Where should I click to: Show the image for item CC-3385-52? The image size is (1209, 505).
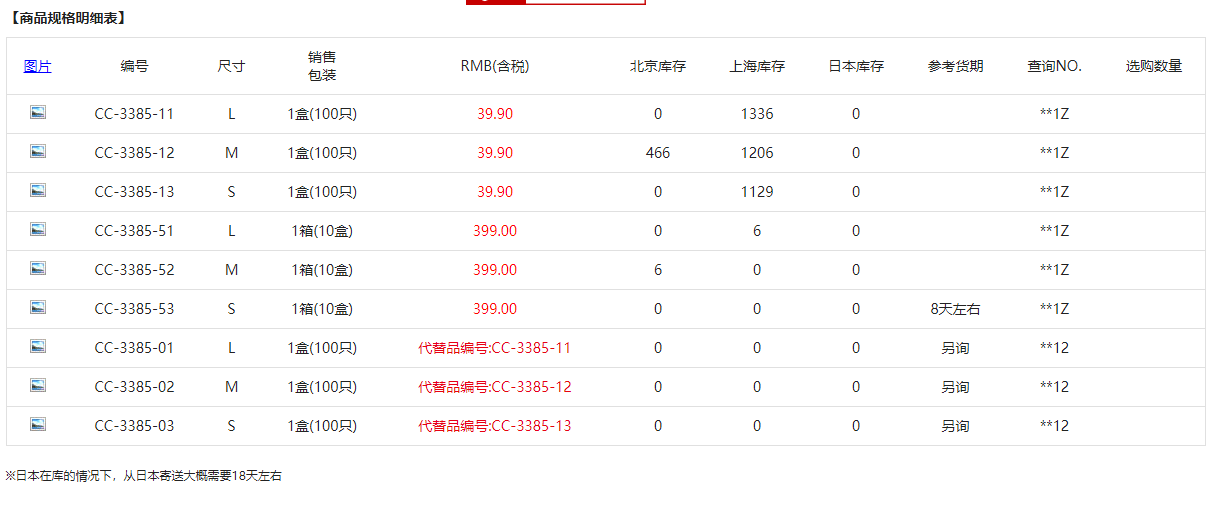pyautogui.click(x=38, y=269)
